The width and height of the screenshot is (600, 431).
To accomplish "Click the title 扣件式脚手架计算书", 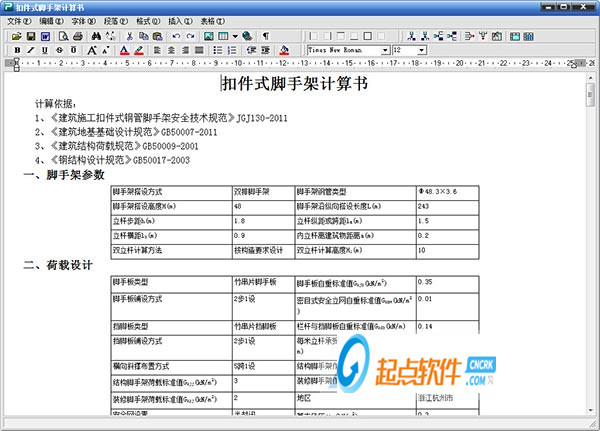I will point(295,83).
